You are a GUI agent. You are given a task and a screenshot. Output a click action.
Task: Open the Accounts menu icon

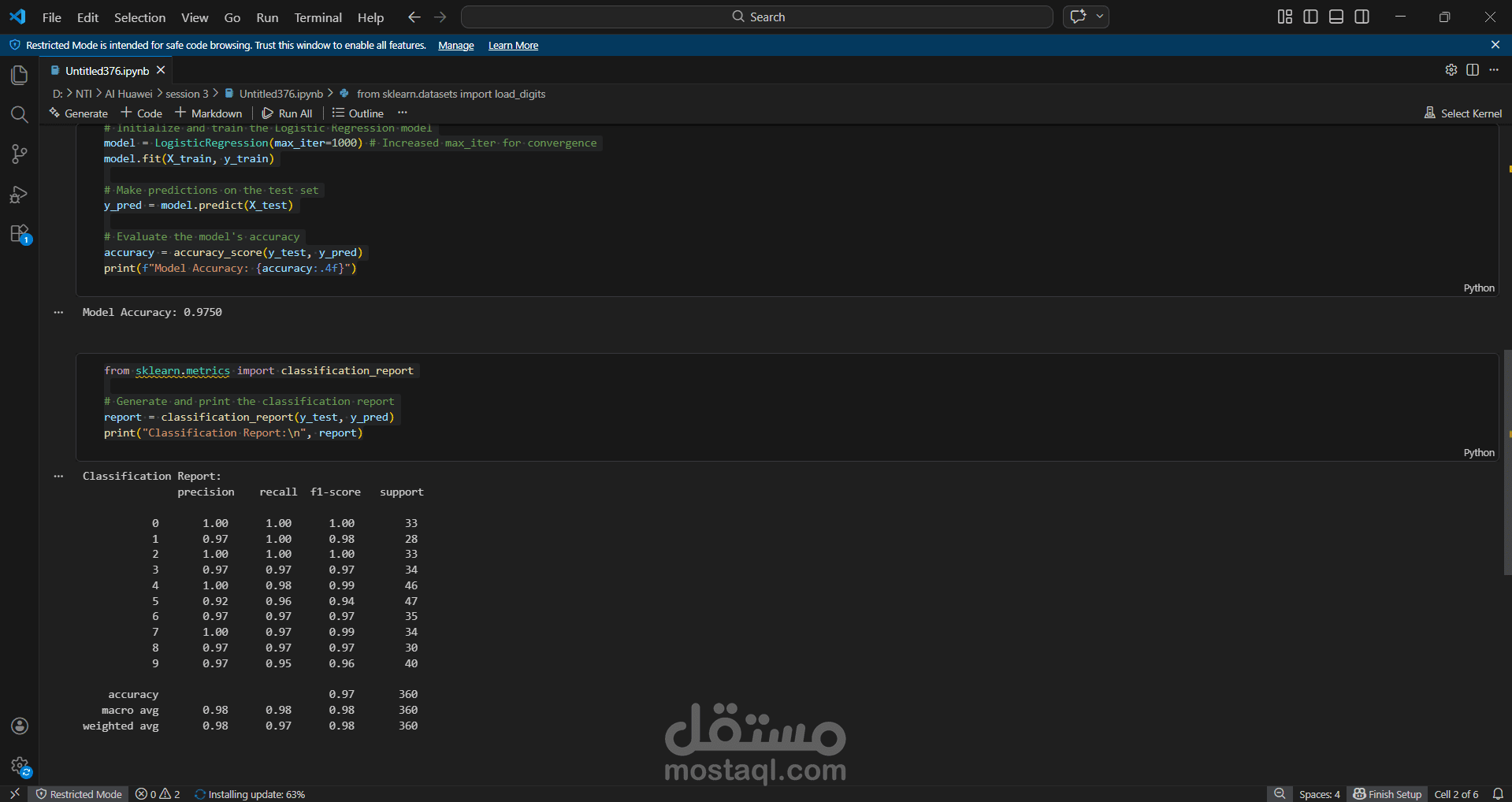[20, 726]
